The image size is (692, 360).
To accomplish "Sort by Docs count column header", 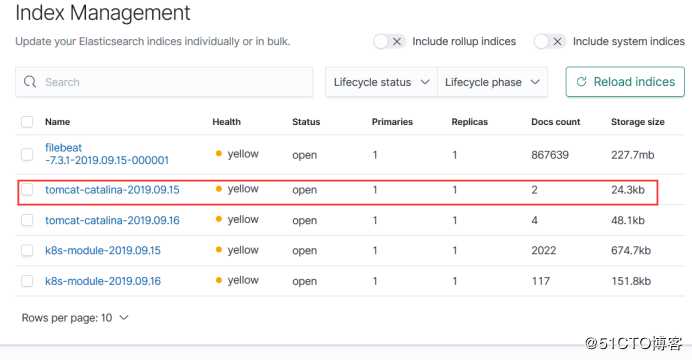I will point(556,122).
